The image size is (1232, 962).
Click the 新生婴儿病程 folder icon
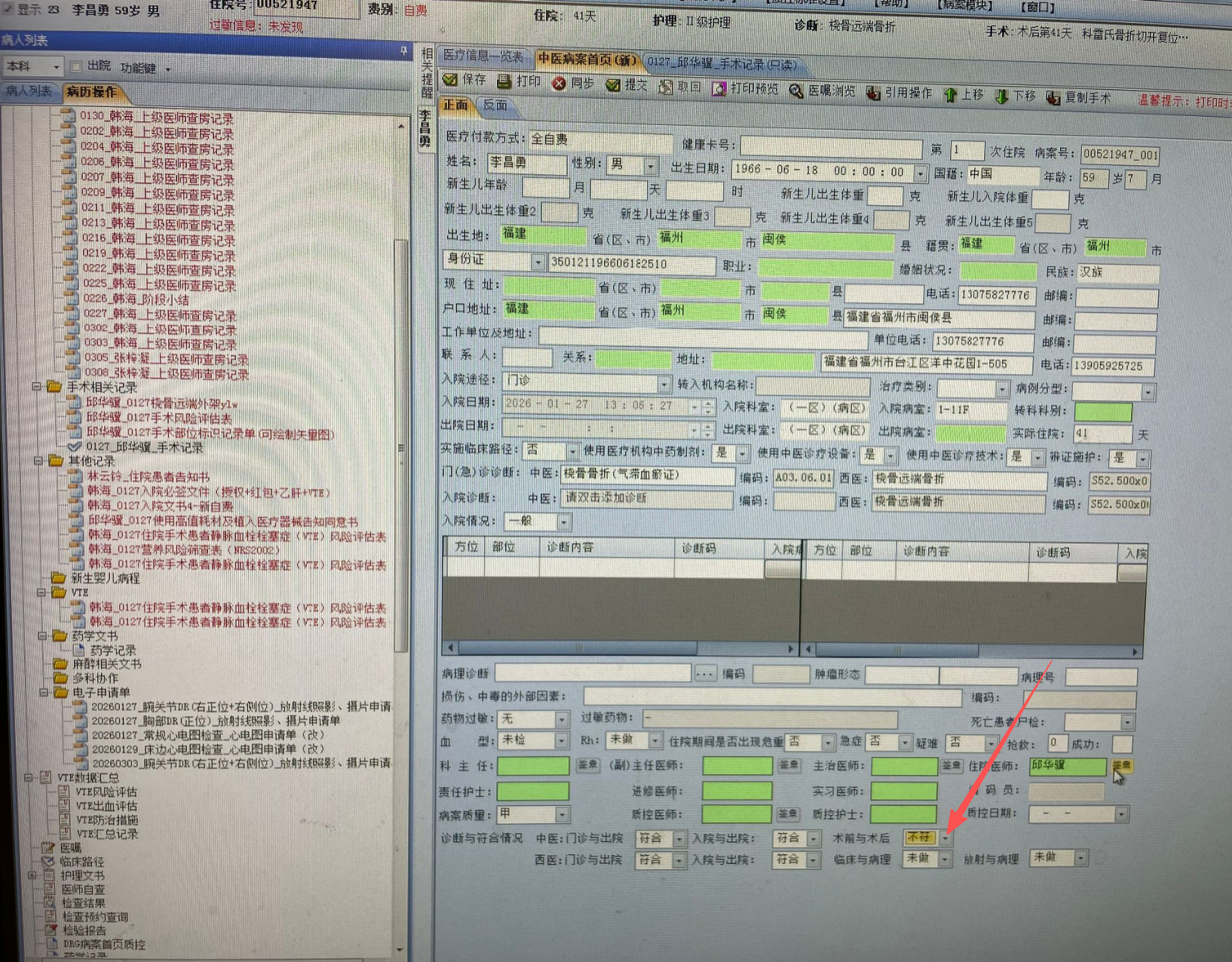tap(58, 578)
